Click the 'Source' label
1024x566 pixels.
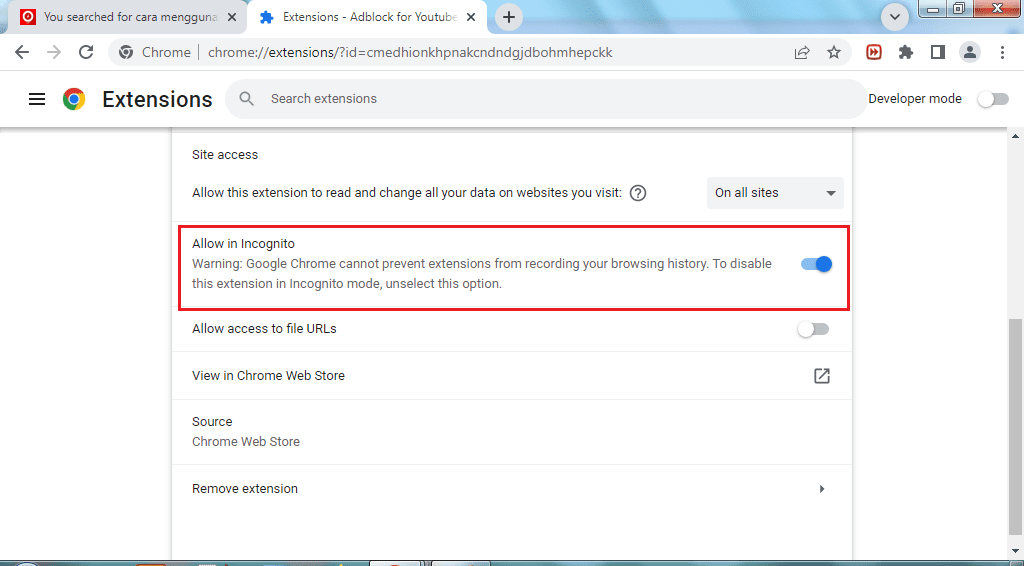212,422
